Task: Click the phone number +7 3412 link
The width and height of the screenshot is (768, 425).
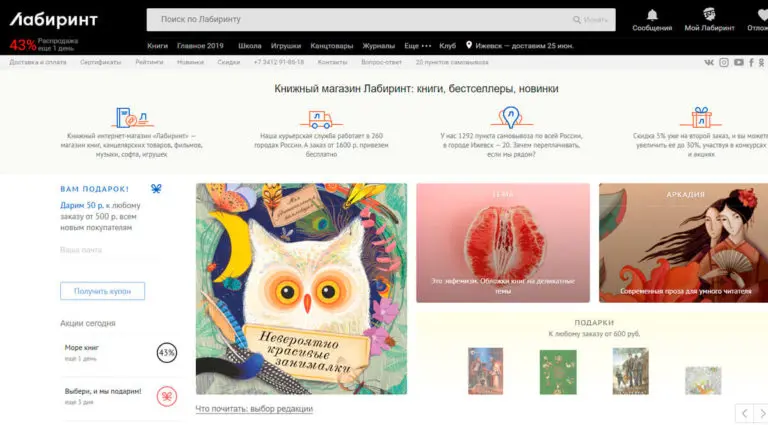Action: [x=279, y=62]
